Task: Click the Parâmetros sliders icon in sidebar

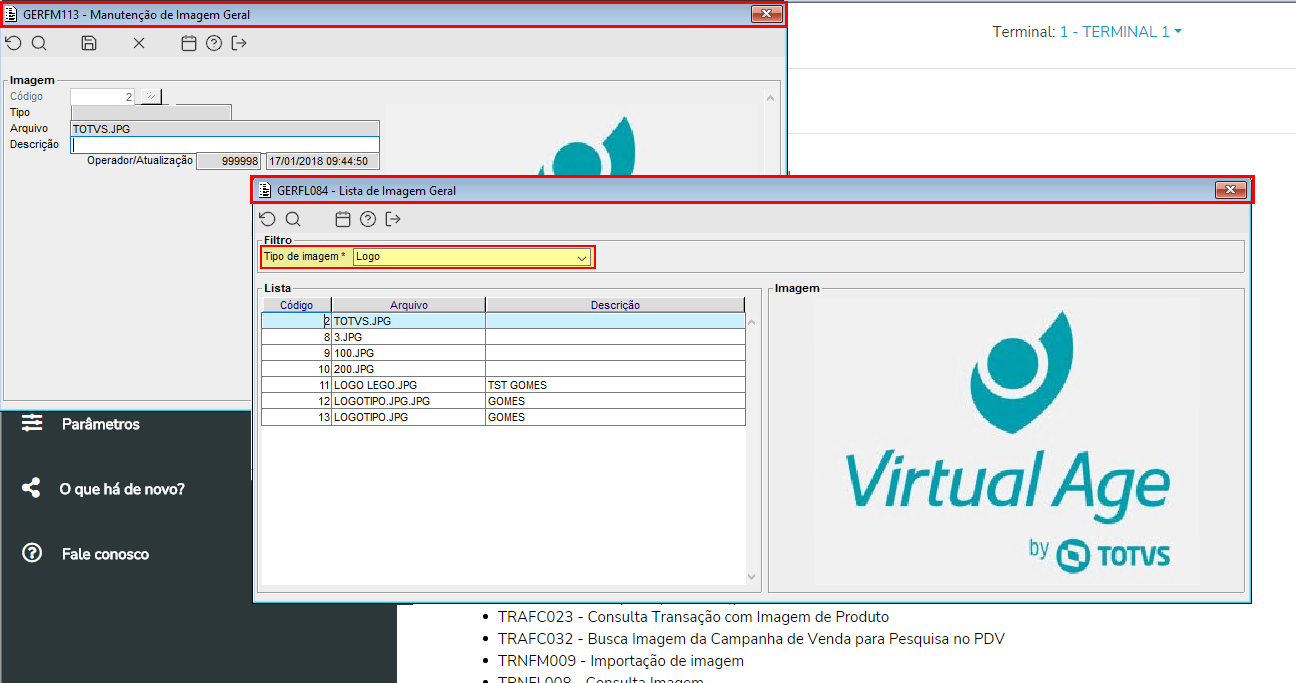Action: 33,423
